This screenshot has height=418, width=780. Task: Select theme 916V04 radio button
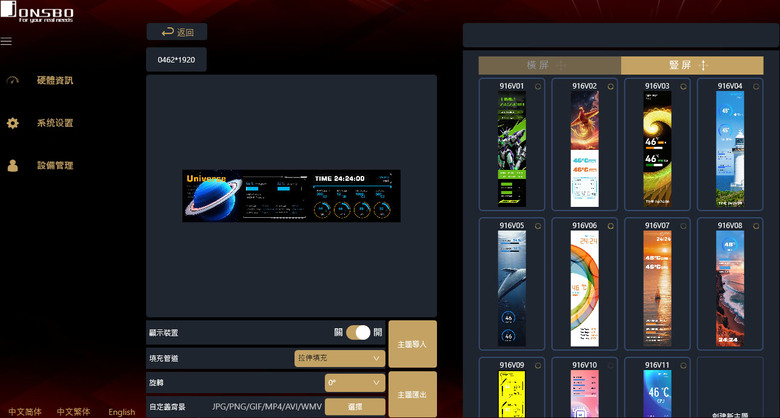[x=756, y=86]
